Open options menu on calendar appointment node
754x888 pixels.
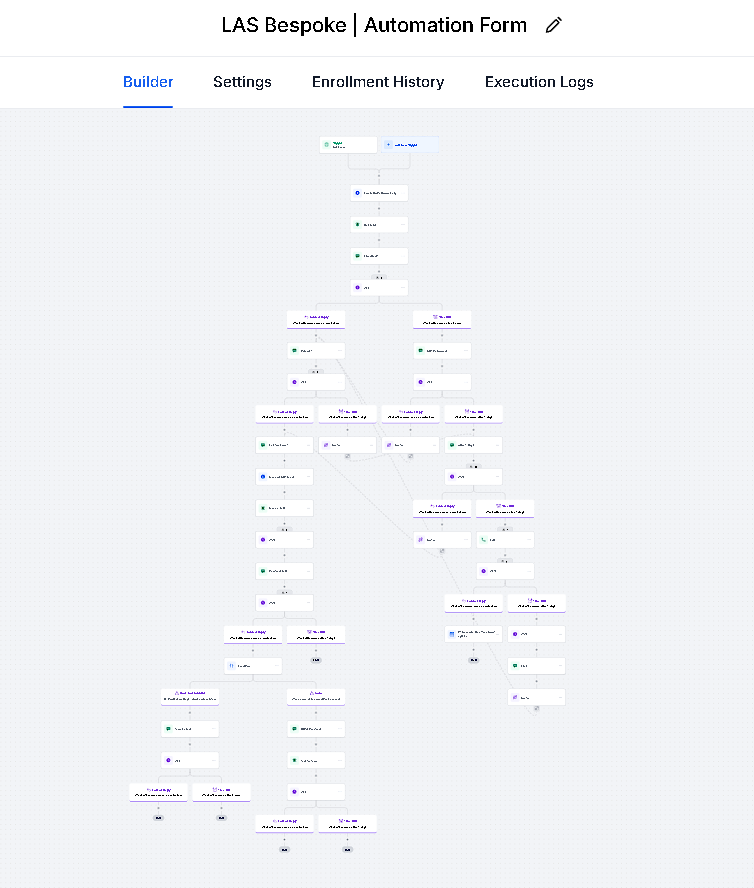[x=496, y=634]
